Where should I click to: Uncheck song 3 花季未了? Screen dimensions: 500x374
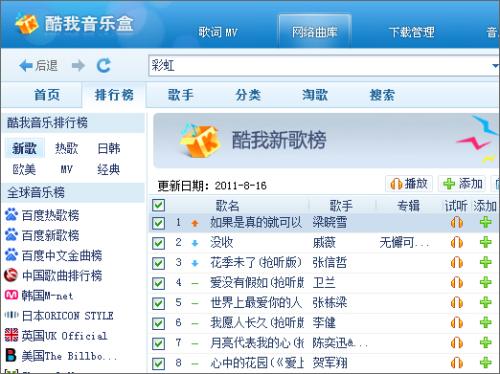point(158,263)
